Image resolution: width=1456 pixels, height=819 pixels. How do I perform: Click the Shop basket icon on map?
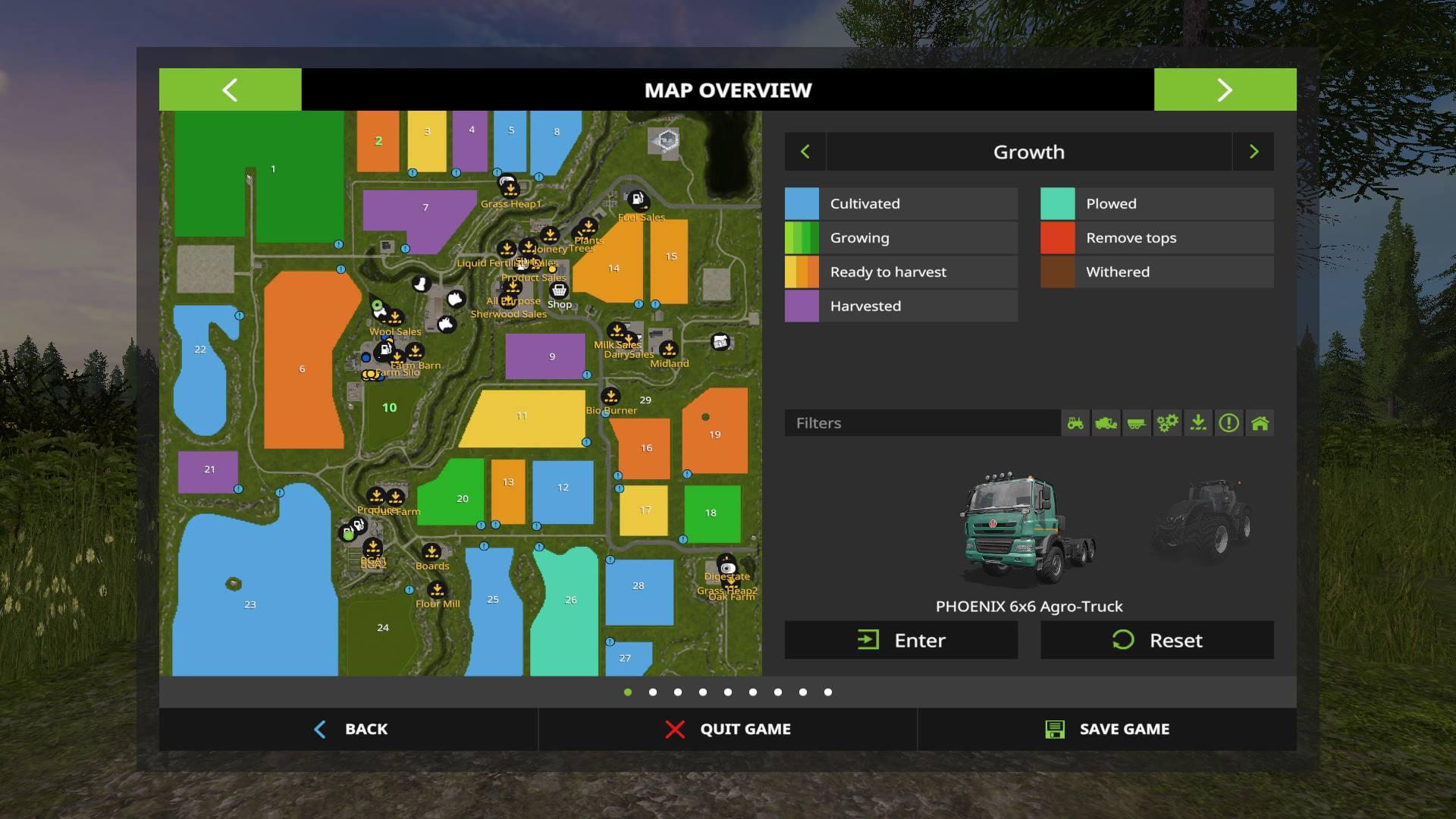[x=559, y=290]
